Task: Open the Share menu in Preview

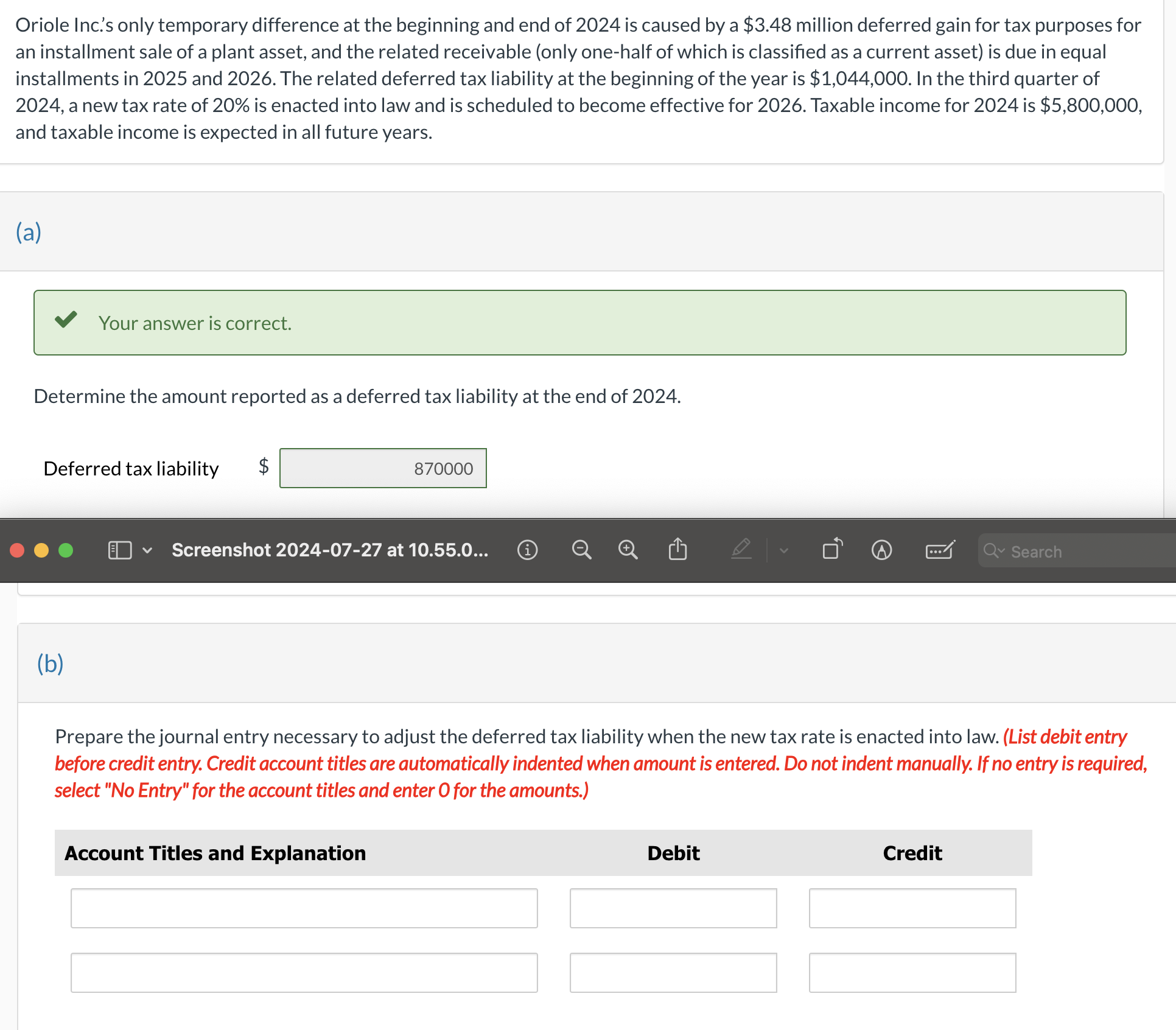Action: pyautogui.click(x=677, y=550)
